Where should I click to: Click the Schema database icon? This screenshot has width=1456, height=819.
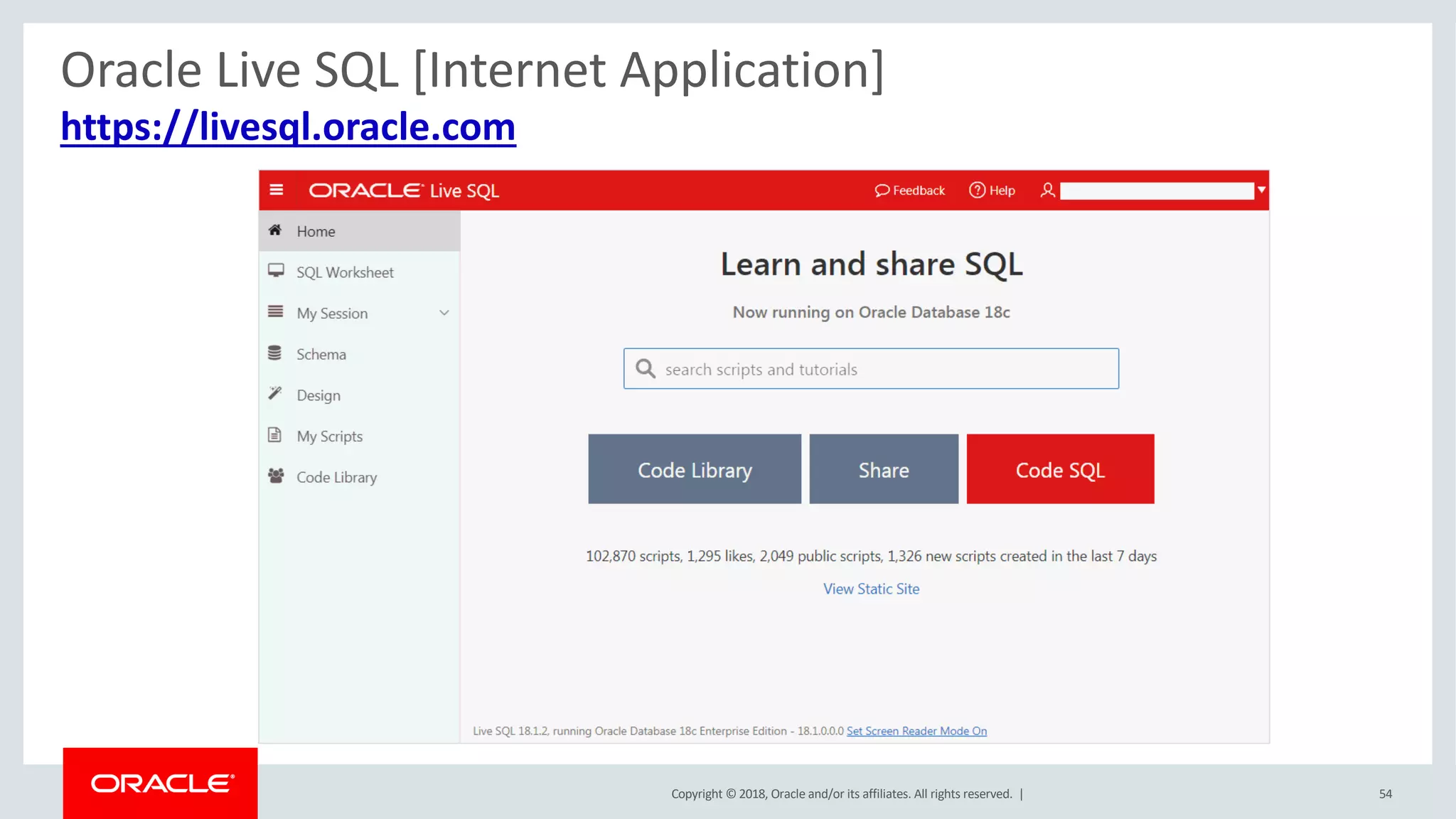tap(275, 353)
